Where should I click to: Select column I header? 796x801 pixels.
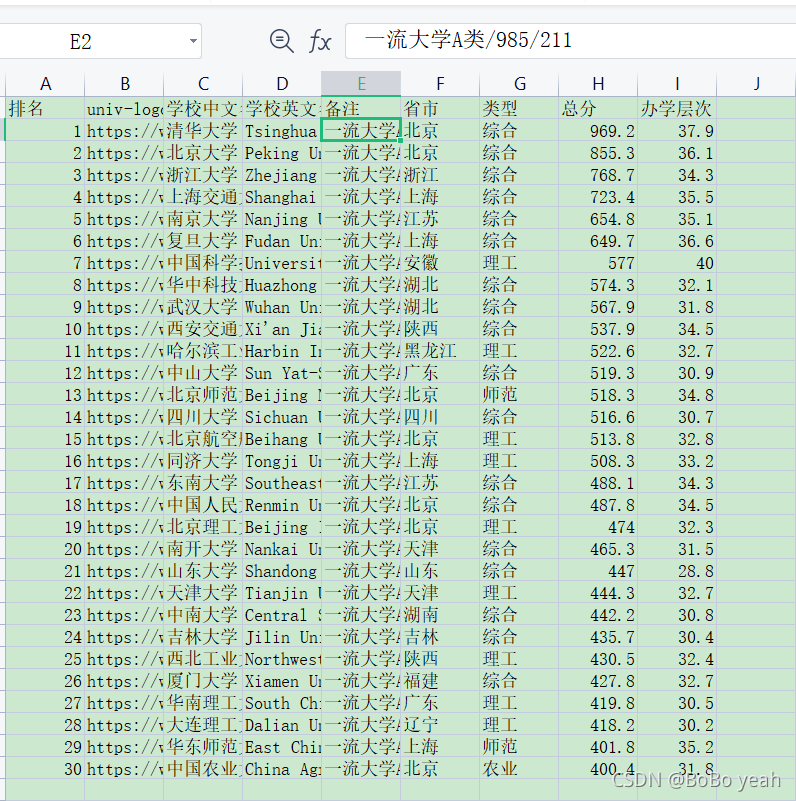(x=677, y=84)
